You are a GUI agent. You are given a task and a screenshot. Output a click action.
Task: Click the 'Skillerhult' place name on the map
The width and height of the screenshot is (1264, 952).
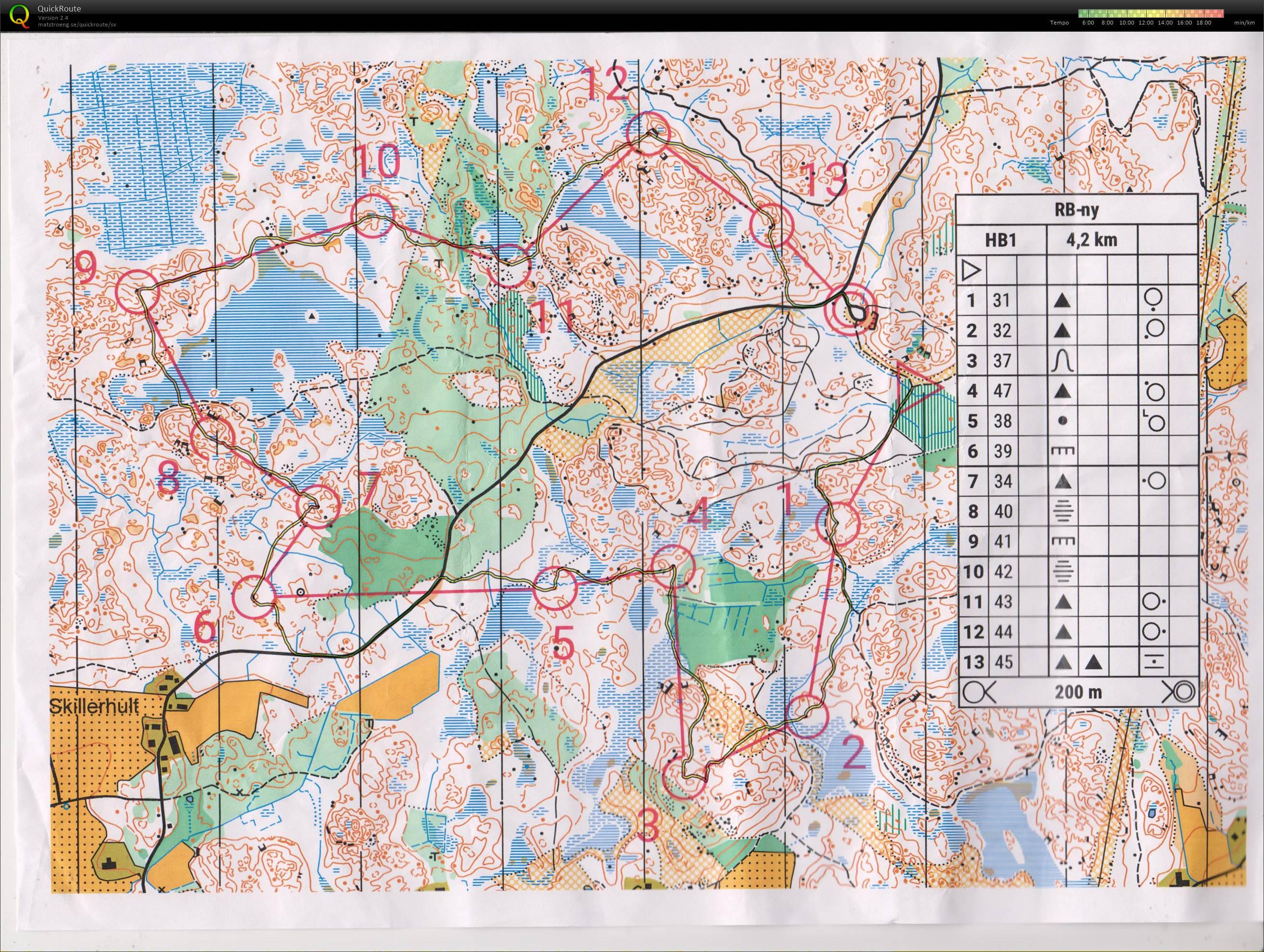[94, 706]
